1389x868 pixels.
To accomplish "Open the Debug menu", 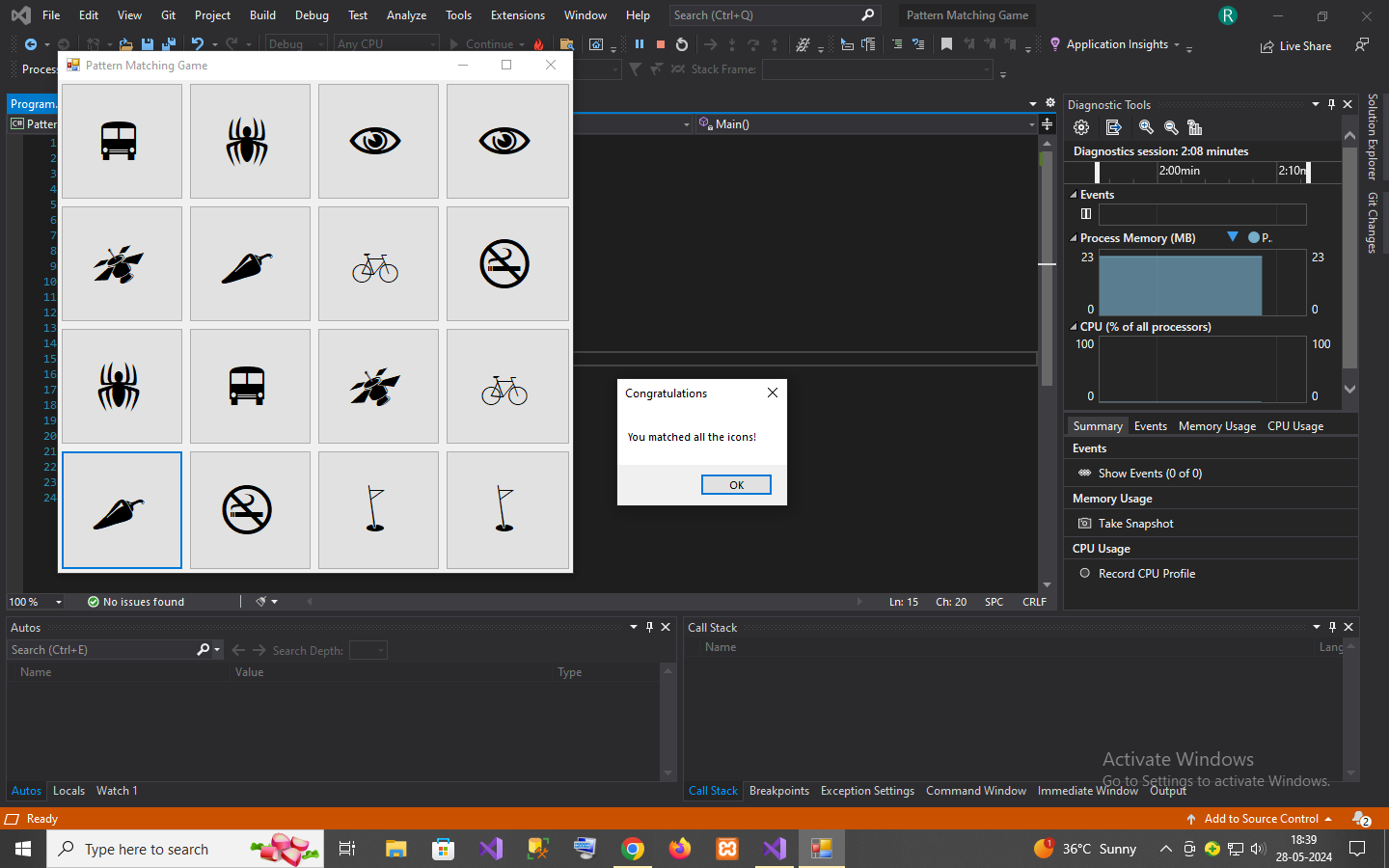I will [x=312, y=14].
